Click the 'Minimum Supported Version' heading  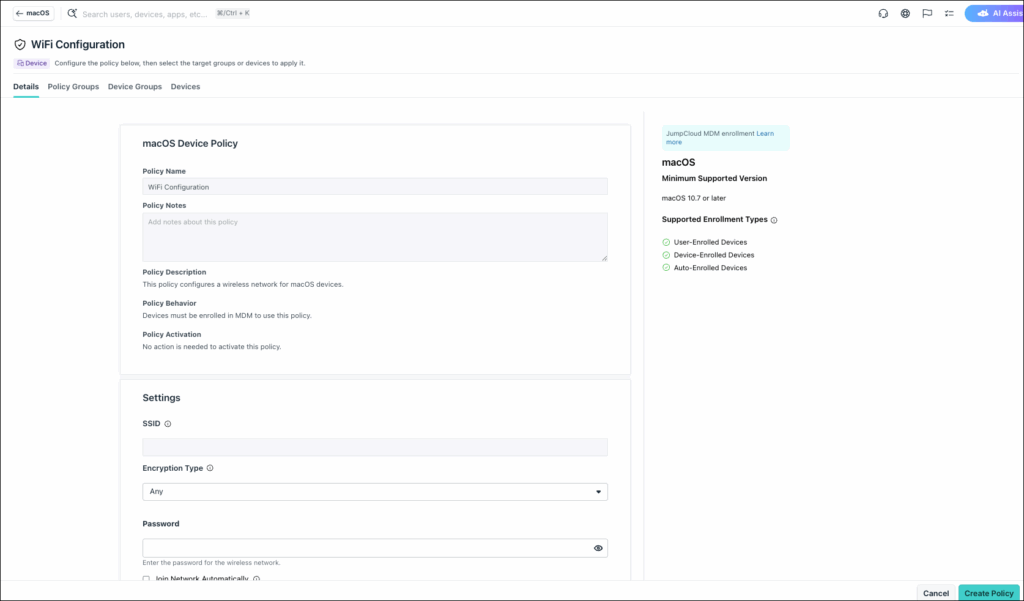tap(714, 178)
